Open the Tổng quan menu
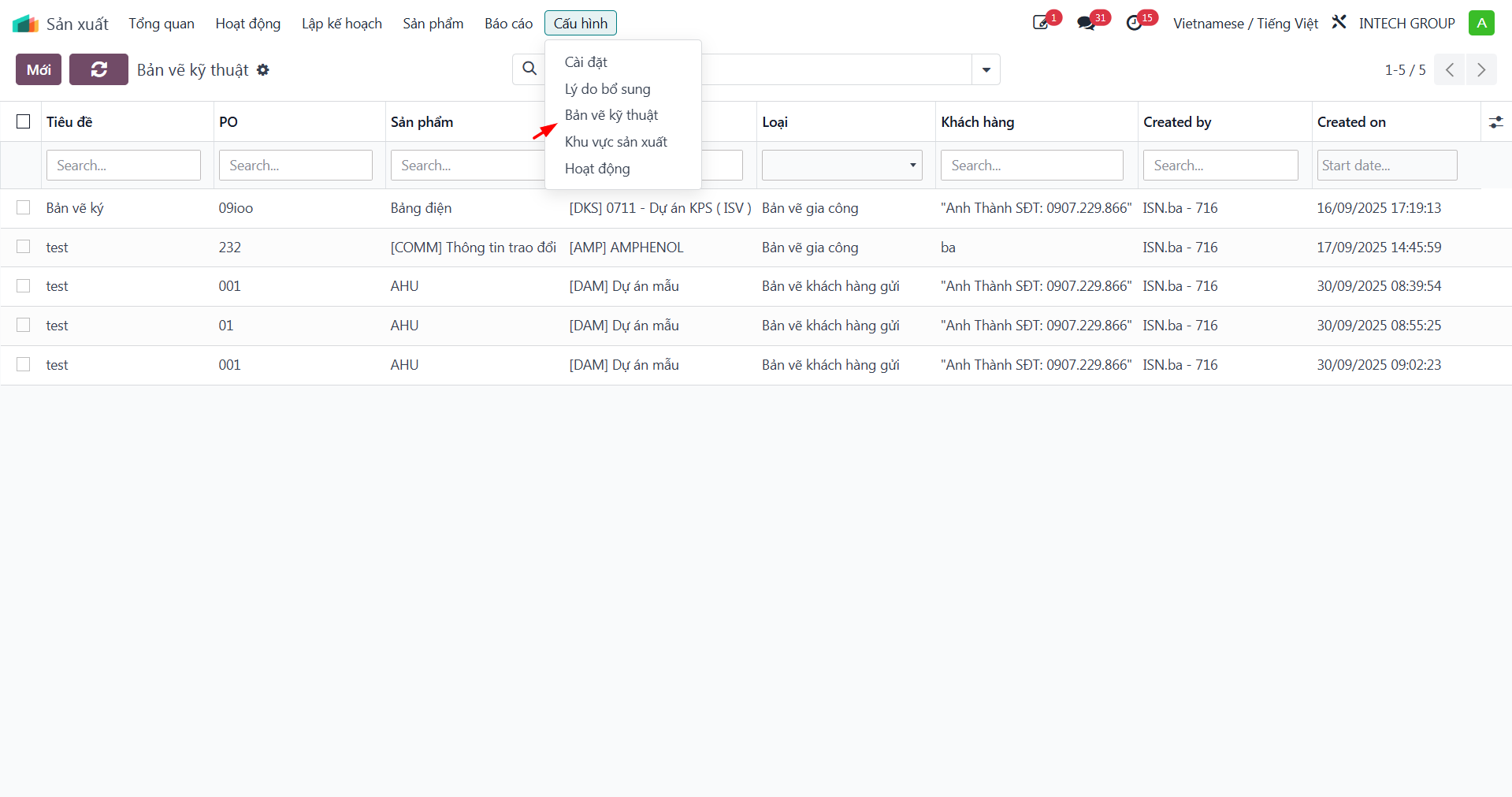This screenshot has height=797, width=1512. (x=162, y=24)
